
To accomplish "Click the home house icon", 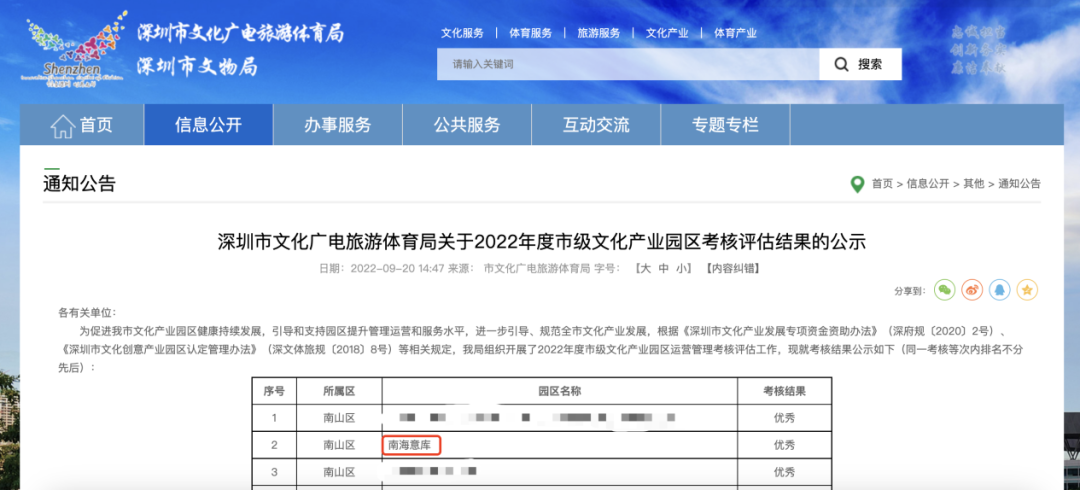I will click(x=63, y=125).
